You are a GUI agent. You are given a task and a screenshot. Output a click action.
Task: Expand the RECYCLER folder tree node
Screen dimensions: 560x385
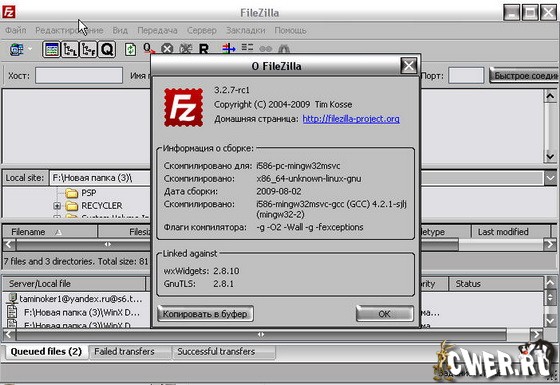pos(57,206)
